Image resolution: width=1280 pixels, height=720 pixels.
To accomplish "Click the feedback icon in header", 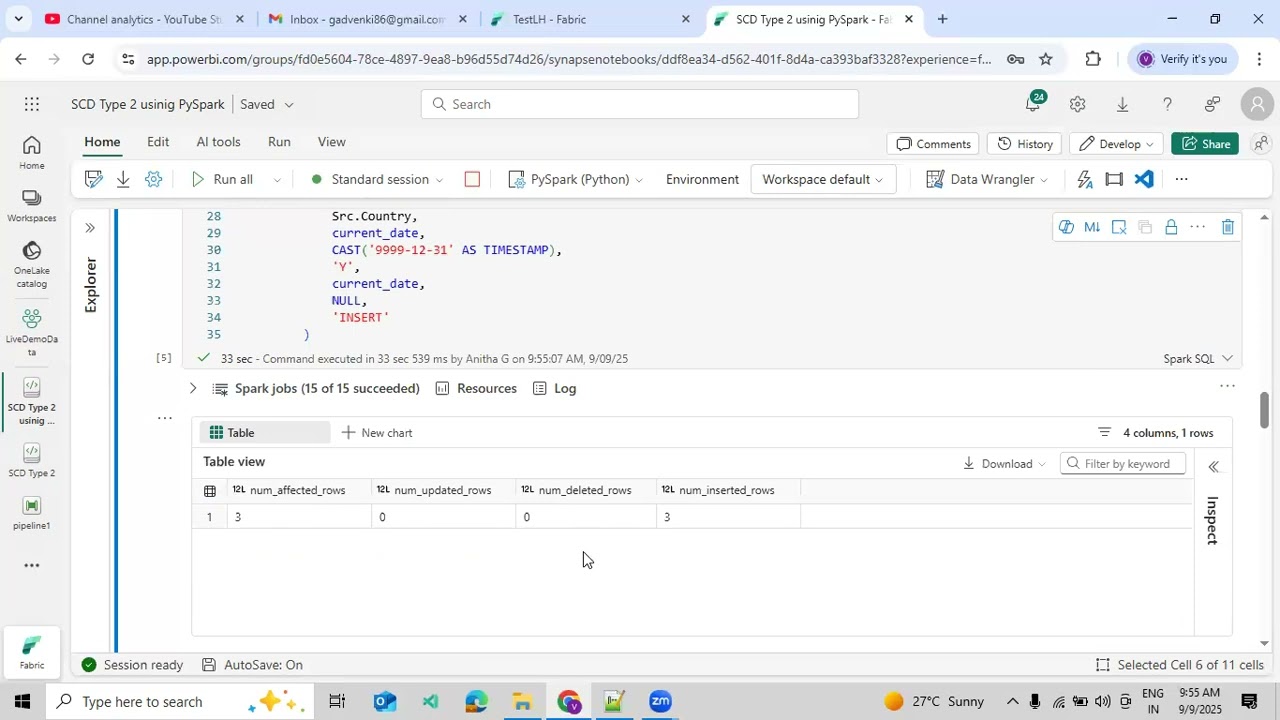I will (x=1212, y=104).
